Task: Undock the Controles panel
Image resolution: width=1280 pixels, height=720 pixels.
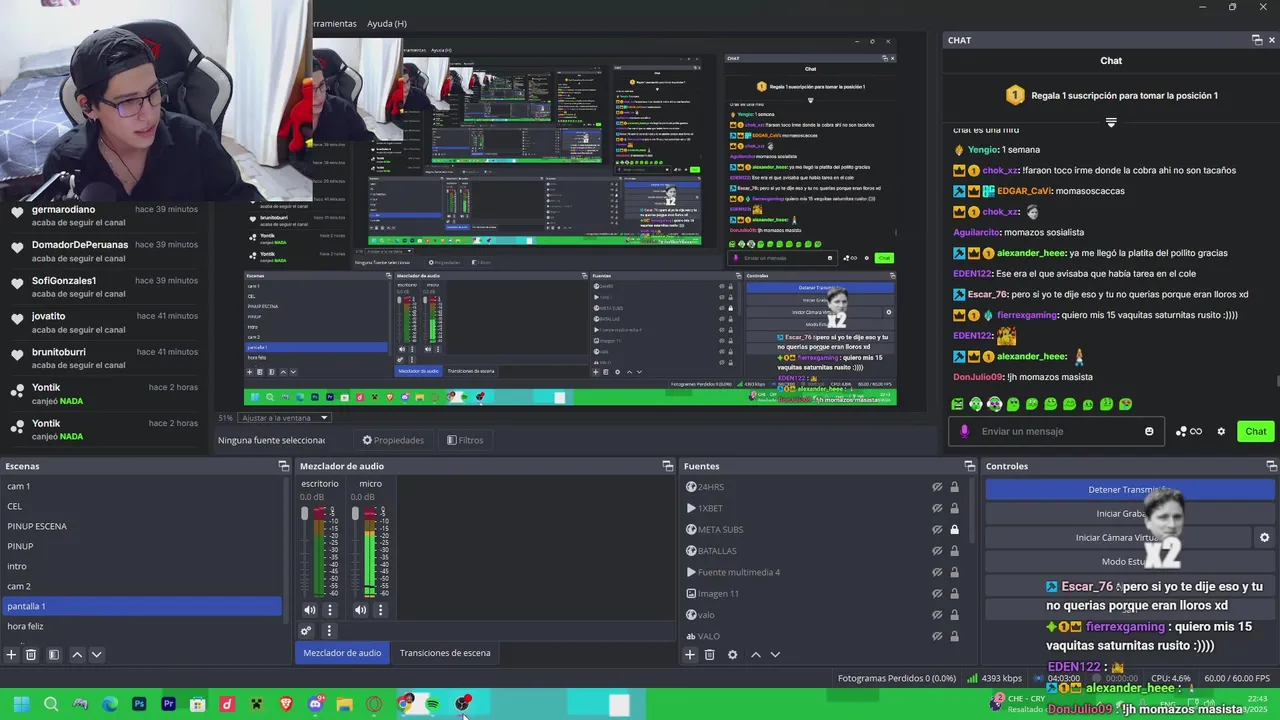Action: pyautogui.click(x=1271, y=466)
